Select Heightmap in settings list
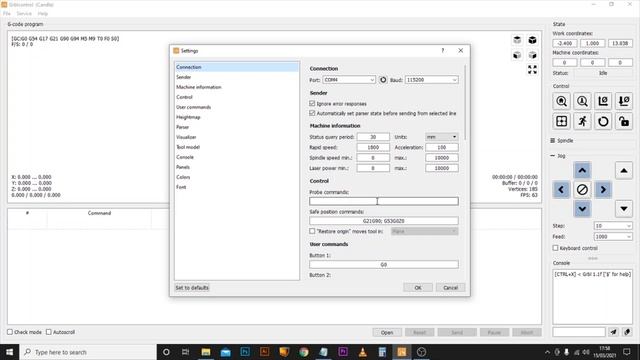The height and width of the screenshot is (360, 640). (x=237, y=117)
